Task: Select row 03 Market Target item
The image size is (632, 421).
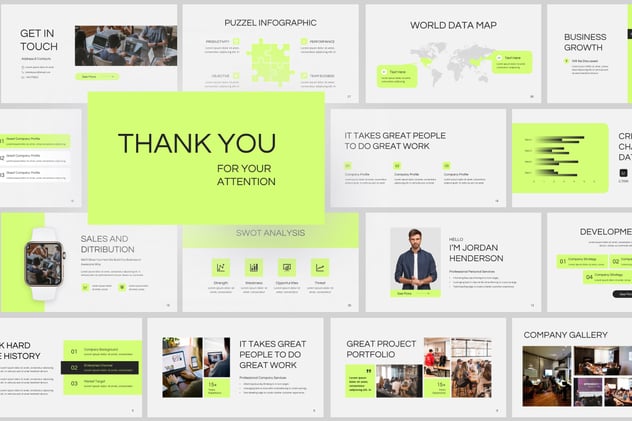Action: [101, 384]
